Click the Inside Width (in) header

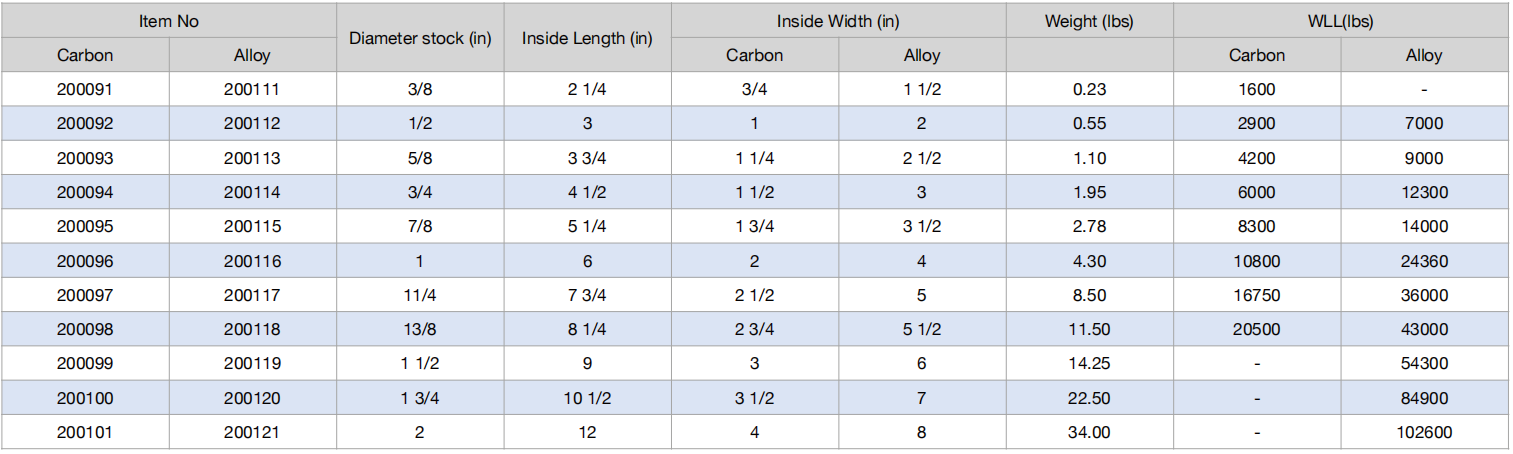pyautogui.click(x=838, y=21)
